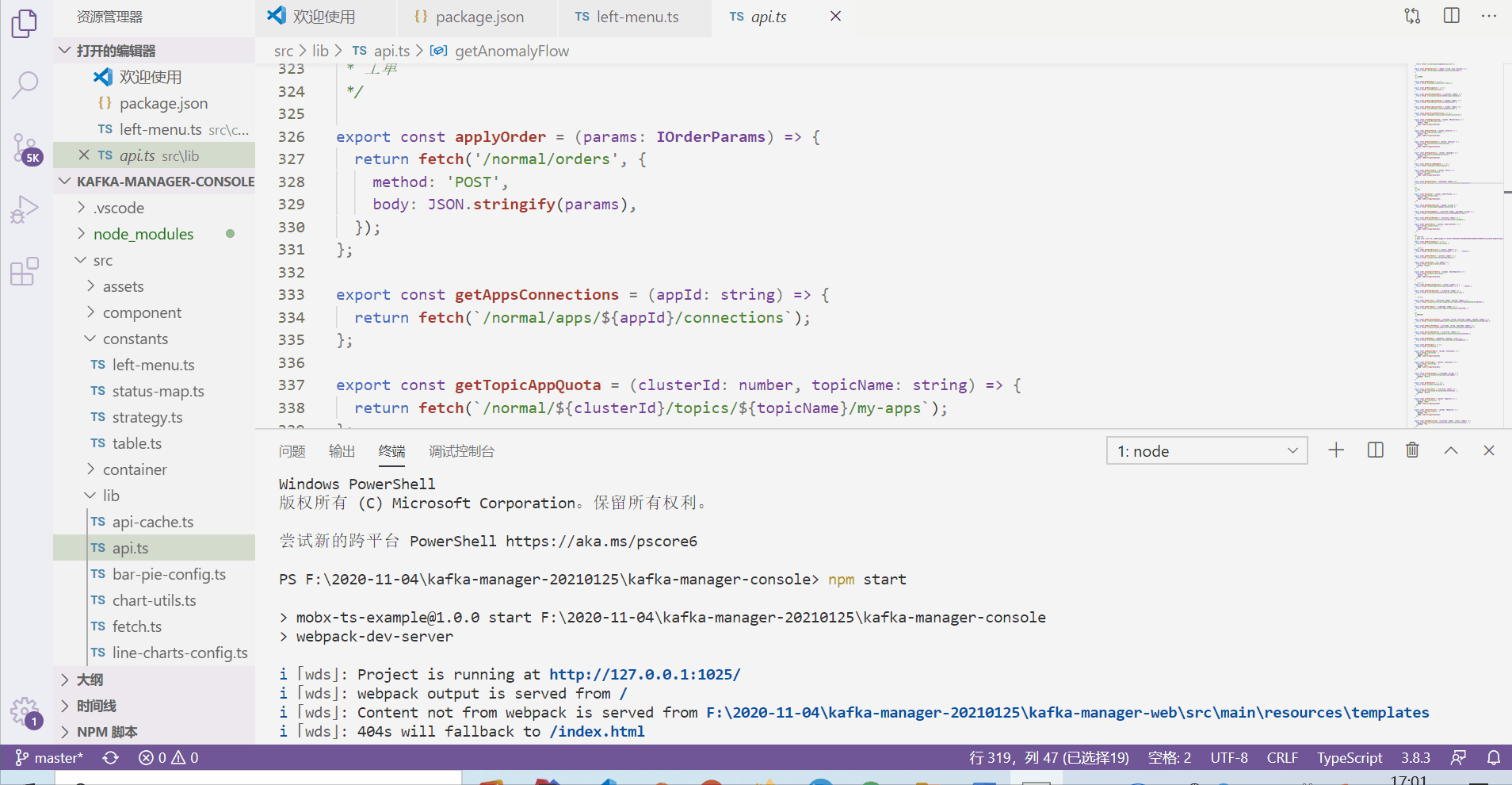1512x785 pixels.
Task: Expand the 时间线 timeline section
Action: point(155,706)
